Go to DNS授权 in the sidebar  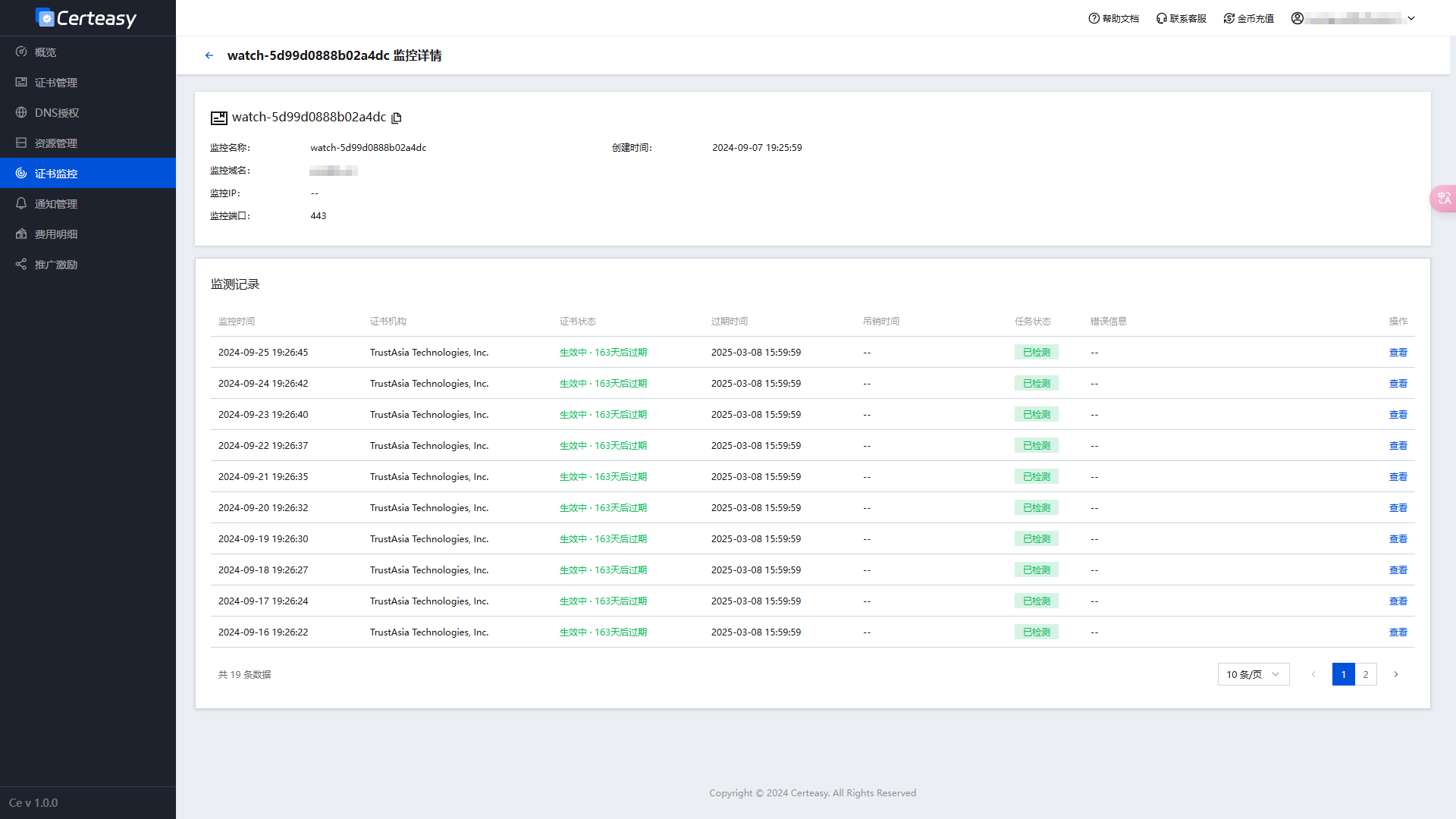tap(88, 112)
